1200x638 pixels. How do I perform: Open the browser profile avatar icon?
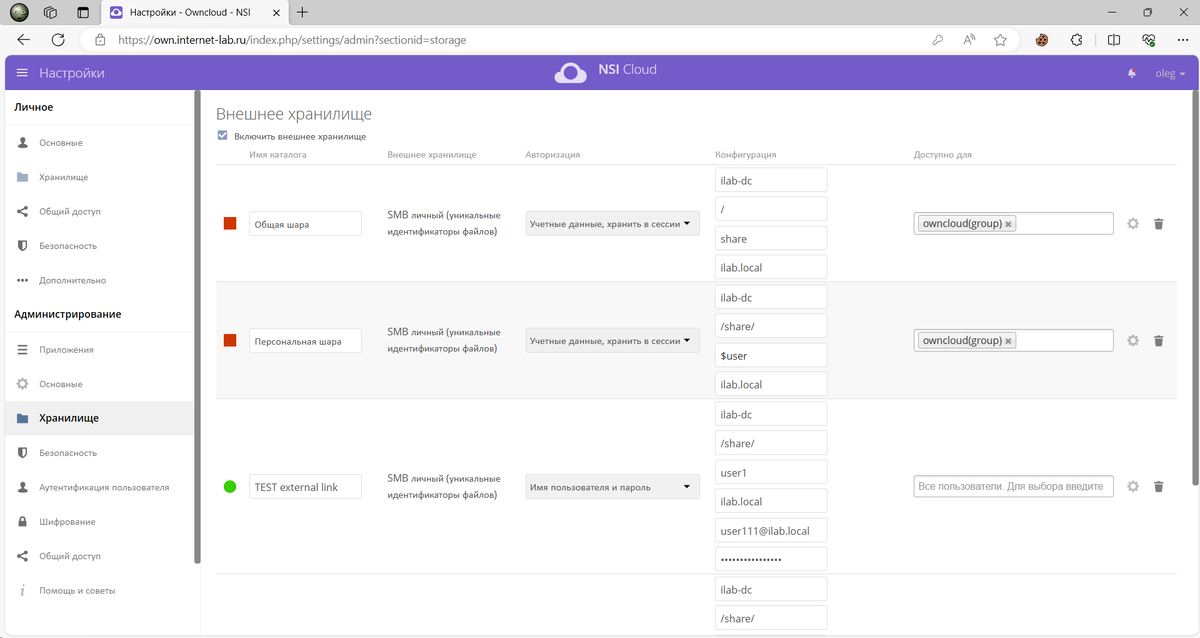tap(20, 12)
